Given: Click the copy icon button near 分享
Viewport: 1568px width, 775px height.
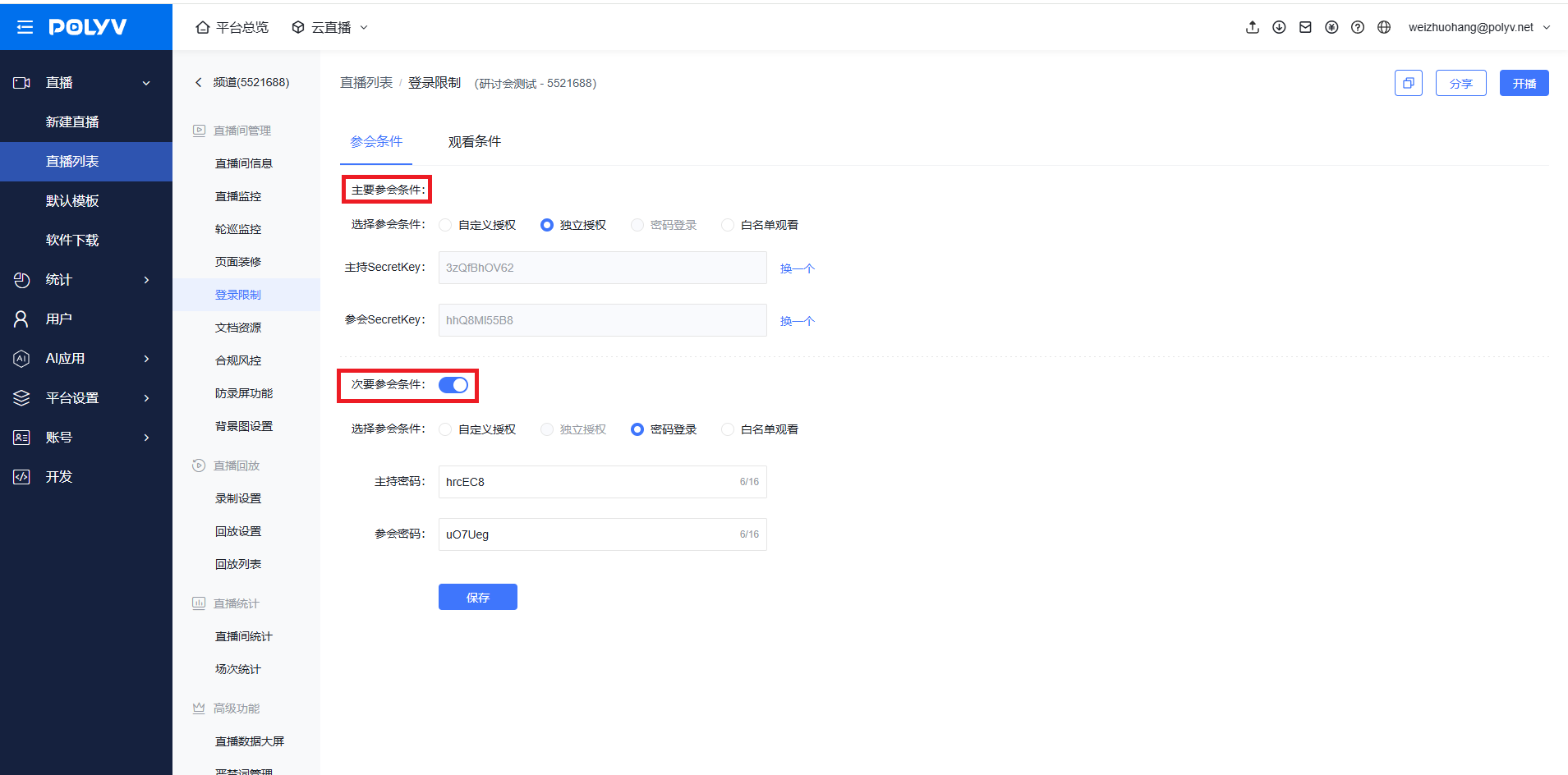Looking at the screenshot, I should coord(1409,83).
